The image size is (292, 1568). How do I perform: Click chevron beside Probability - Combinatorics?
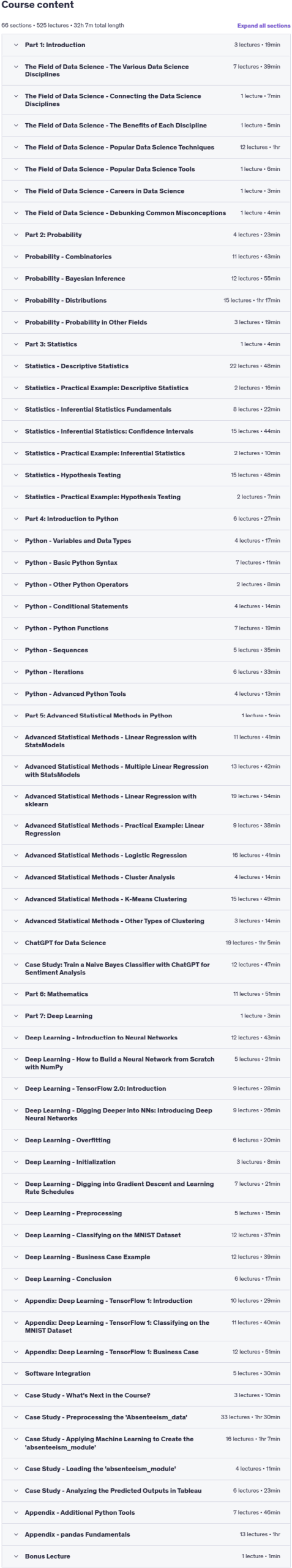(16, 257)
